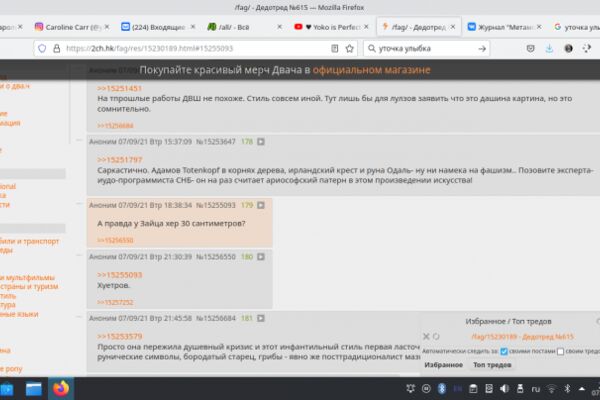Collapse post №15253647 using its dash marker
Image resolution: width=600 pixels, height=400 pixels.
pyautogui.click(x=79, y=140)
